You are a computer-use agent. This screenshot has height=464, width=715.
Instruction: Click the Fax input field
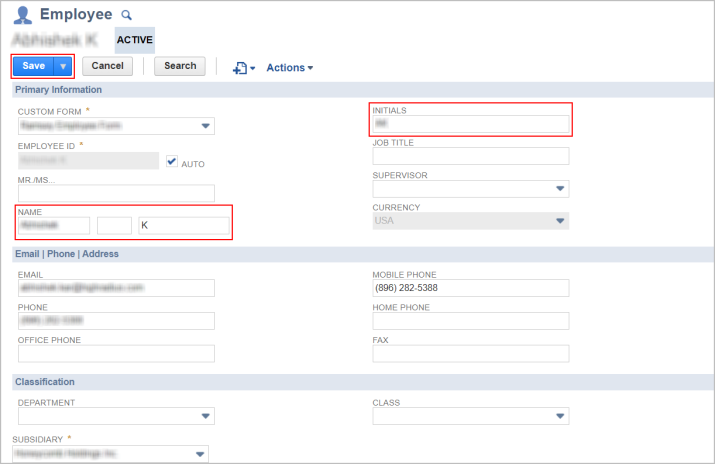470,353
